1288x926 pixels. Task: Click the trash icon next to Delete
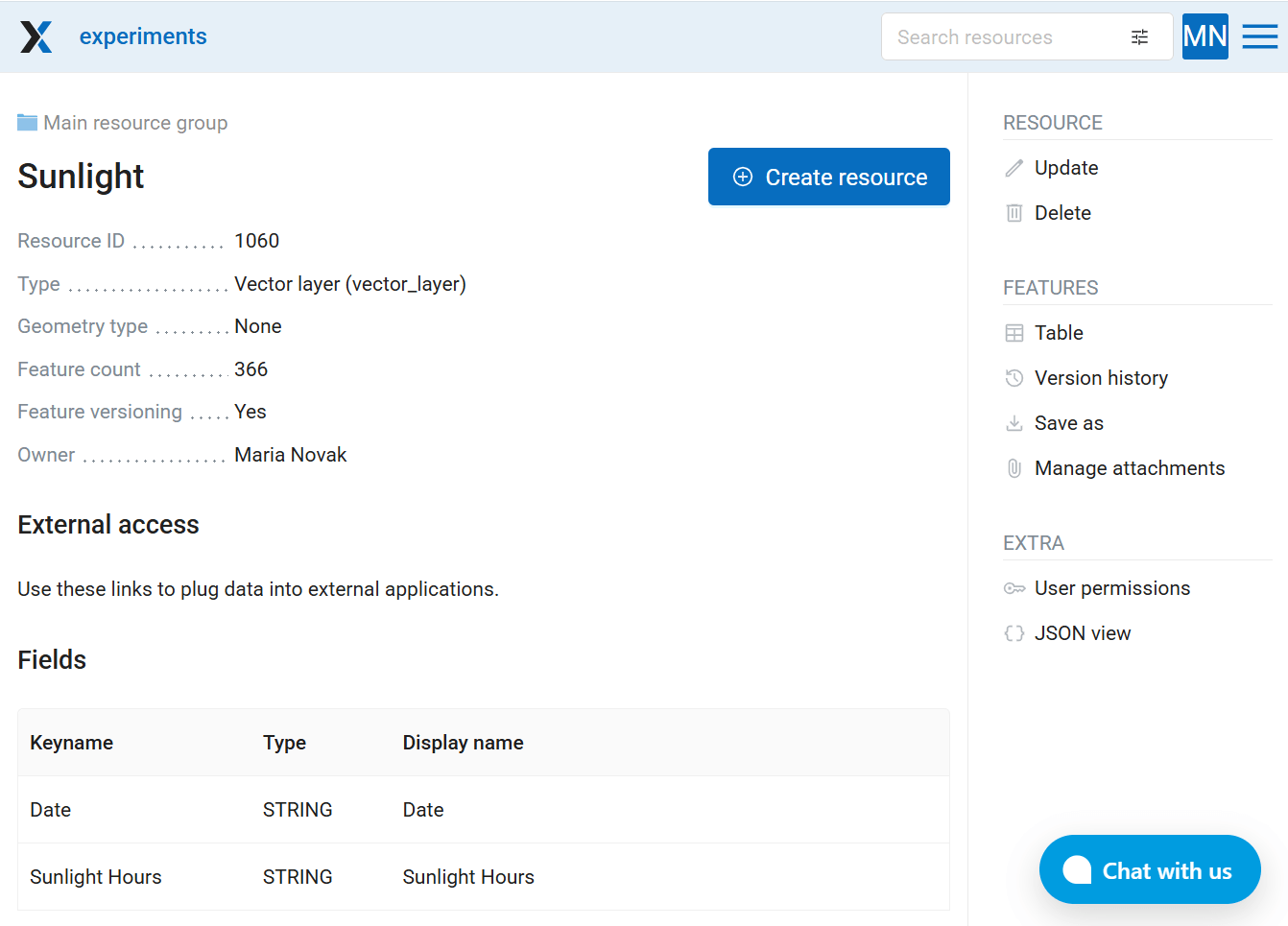(x=1014, y=213)
